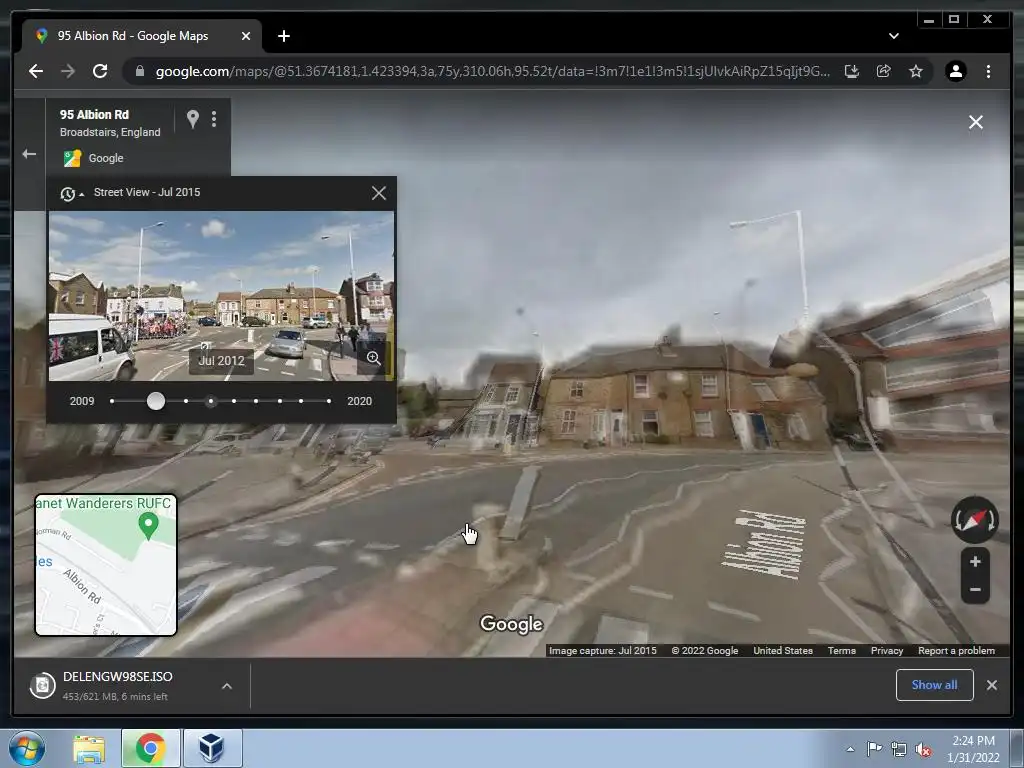This screenshot has width=1024, height=768.
Task: Click the United States link
Action: [782, 650]
